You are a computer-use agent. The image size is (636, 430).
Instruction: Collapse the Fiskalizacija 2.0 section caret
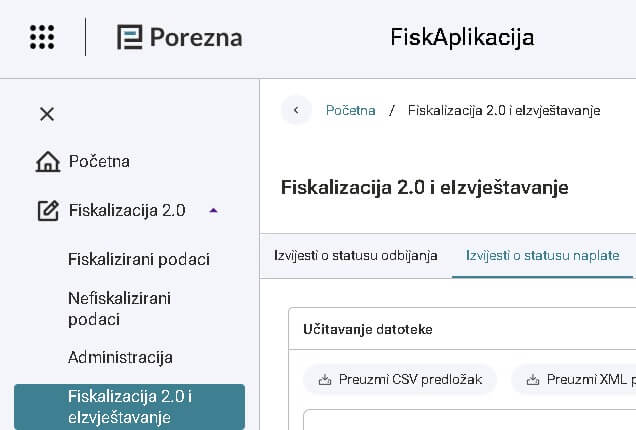pyautogui.click(x=212, y=211)
